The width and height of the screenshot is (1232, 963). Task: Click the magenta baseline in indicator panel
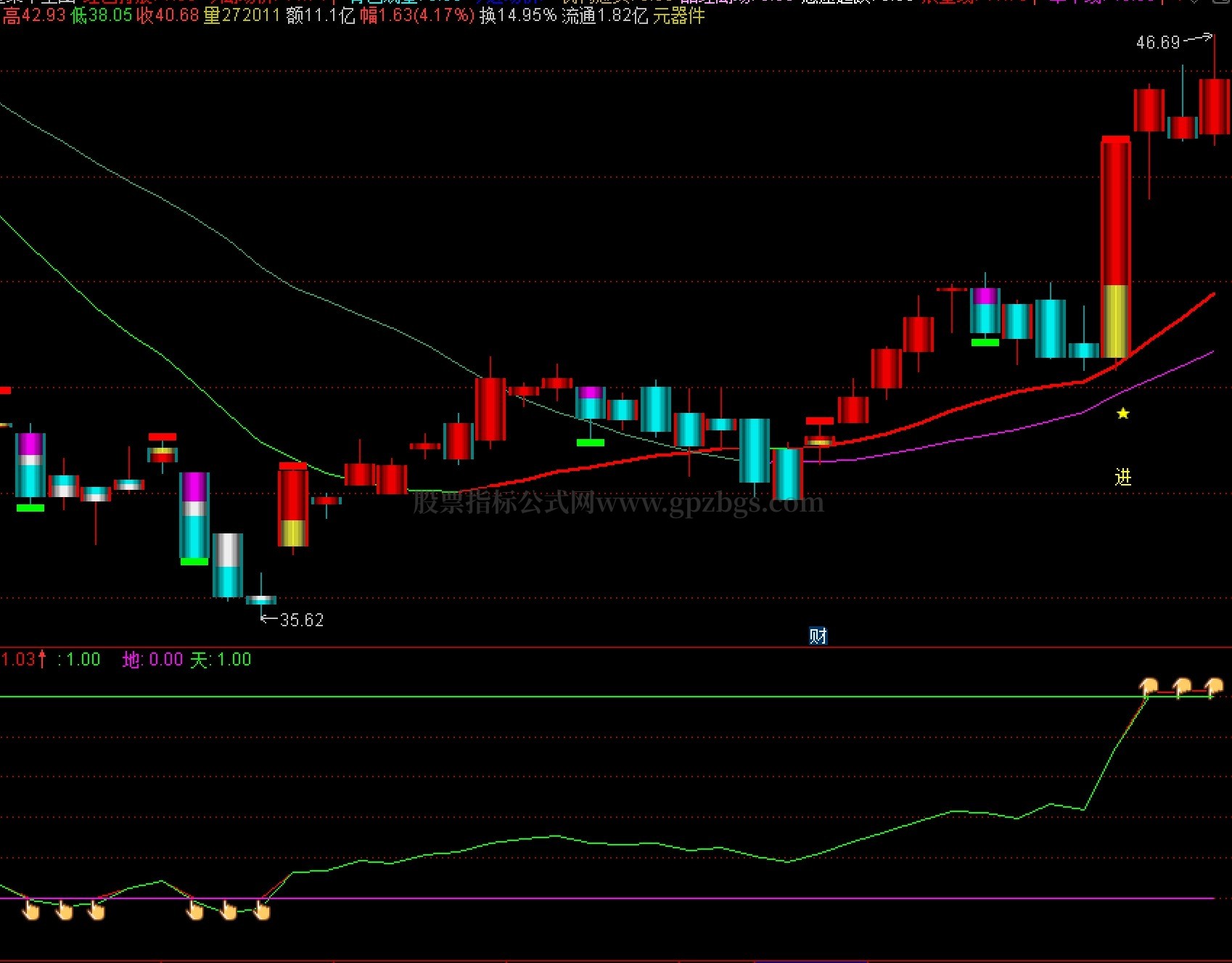[607, 898]
